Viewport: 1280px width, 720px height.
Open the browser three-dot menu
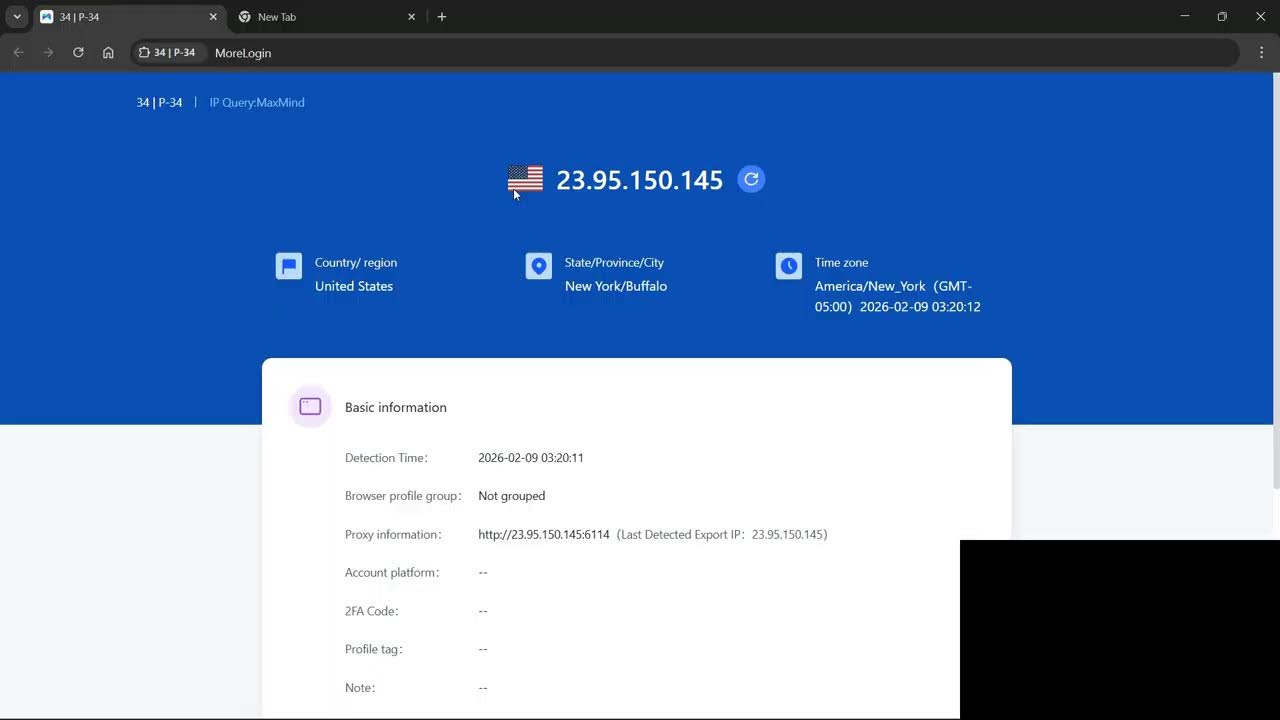point(1262,53)
